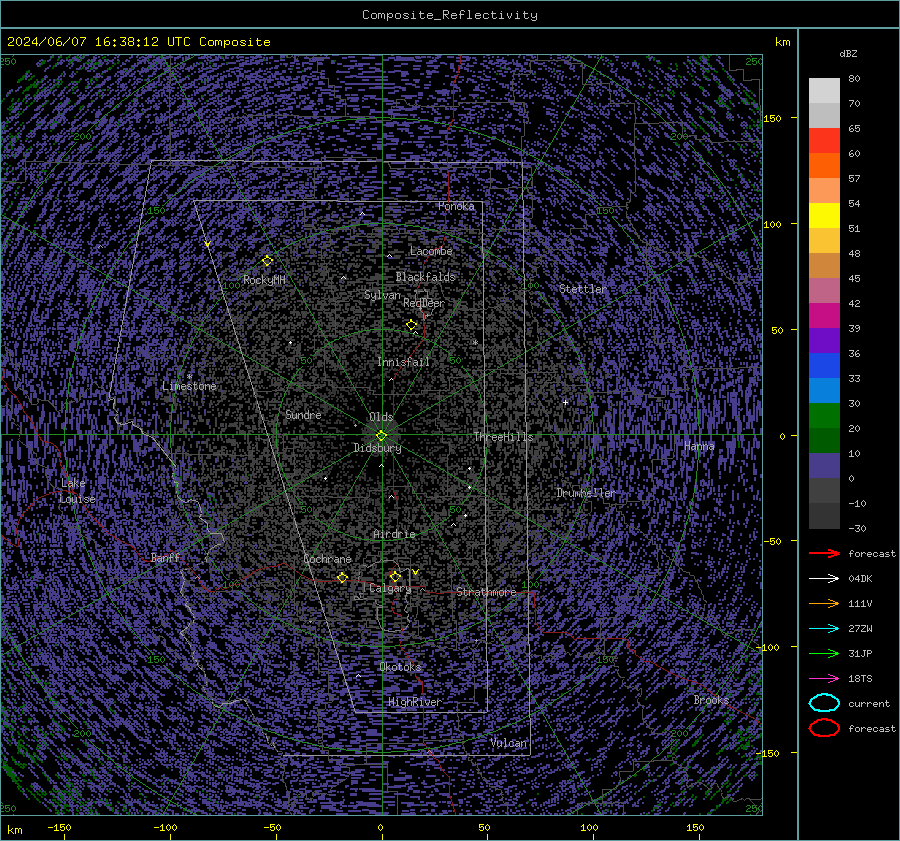Click the yellow diamond marker near RockyMH
The width and height of the screenshot is (900, 841).
[x=267, y=261]
